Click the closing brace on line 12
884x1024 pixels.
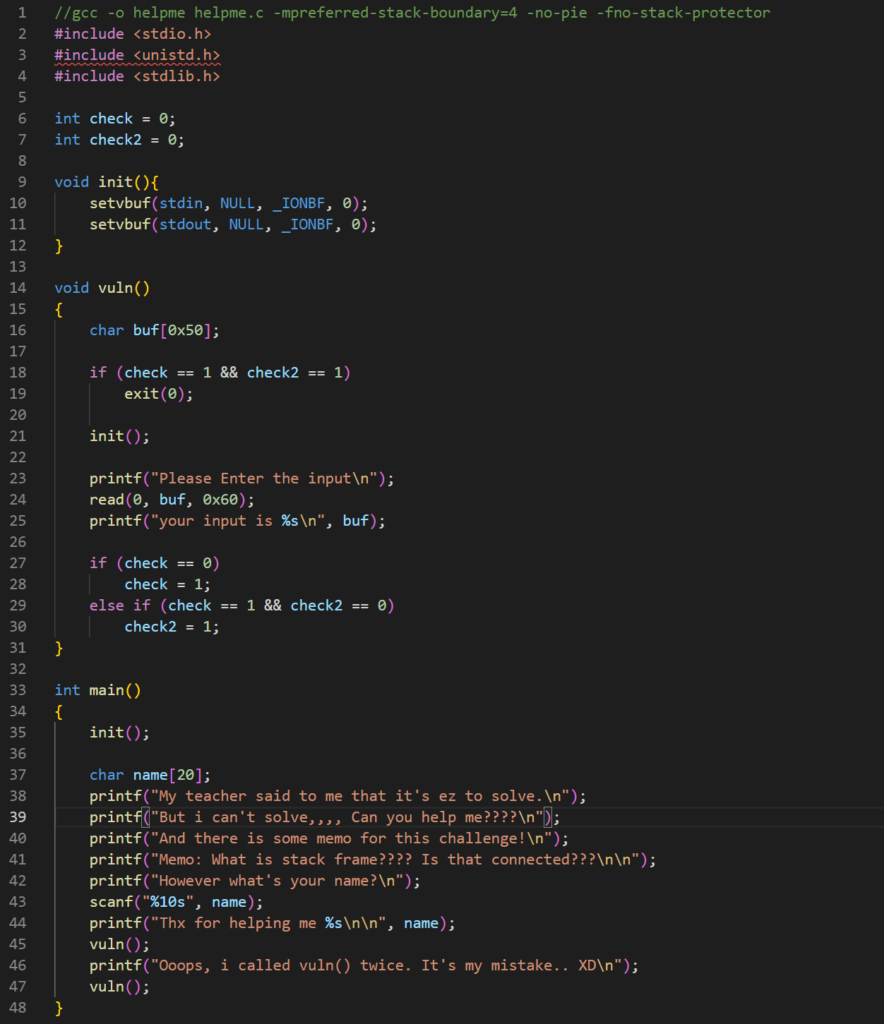click(x=59, y=246)
